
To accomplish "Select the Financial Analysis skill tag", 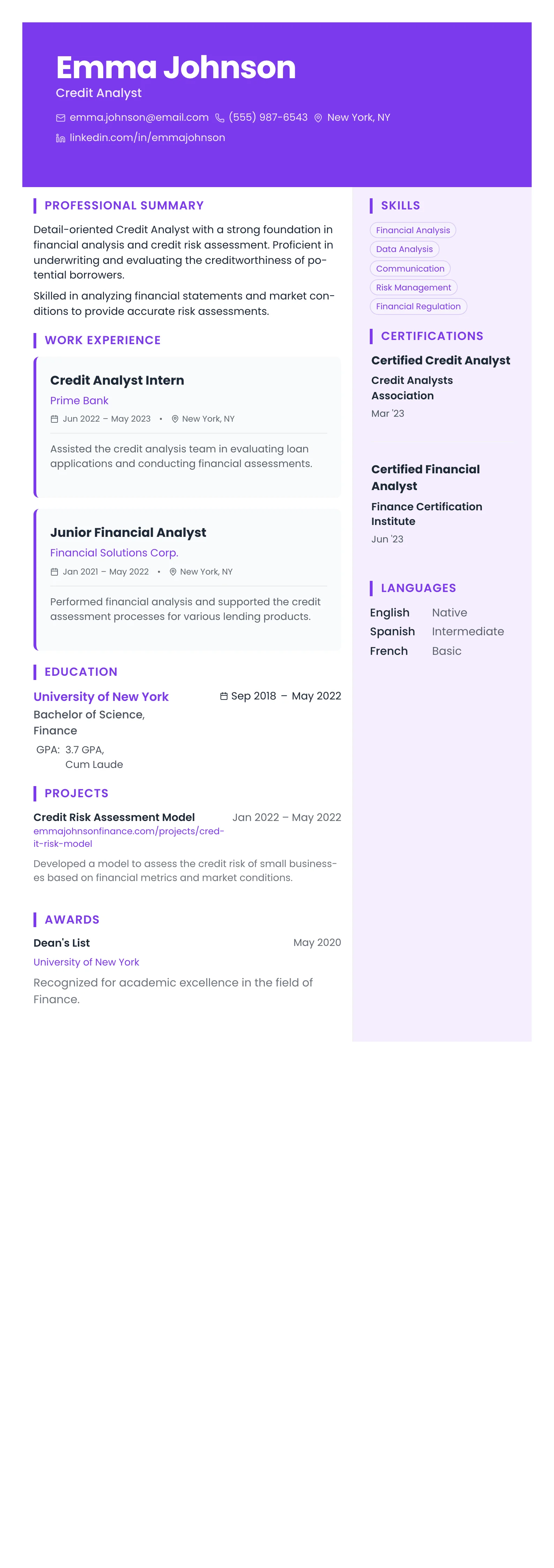I will coord(412,230).
